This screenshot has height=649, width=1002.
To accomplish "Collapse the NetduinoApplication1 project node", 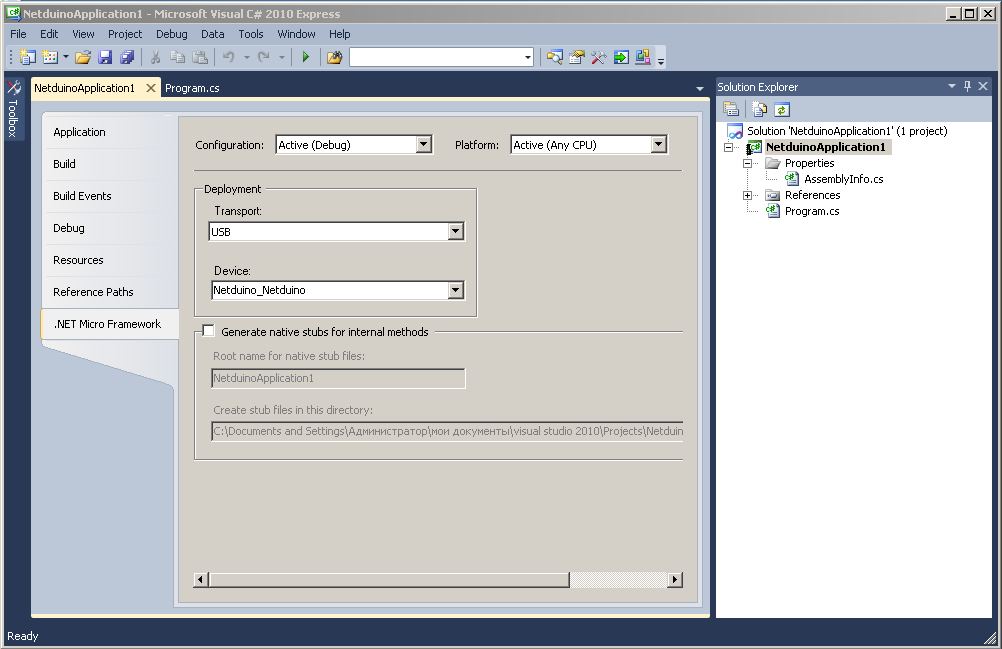I will pos(728,148).
